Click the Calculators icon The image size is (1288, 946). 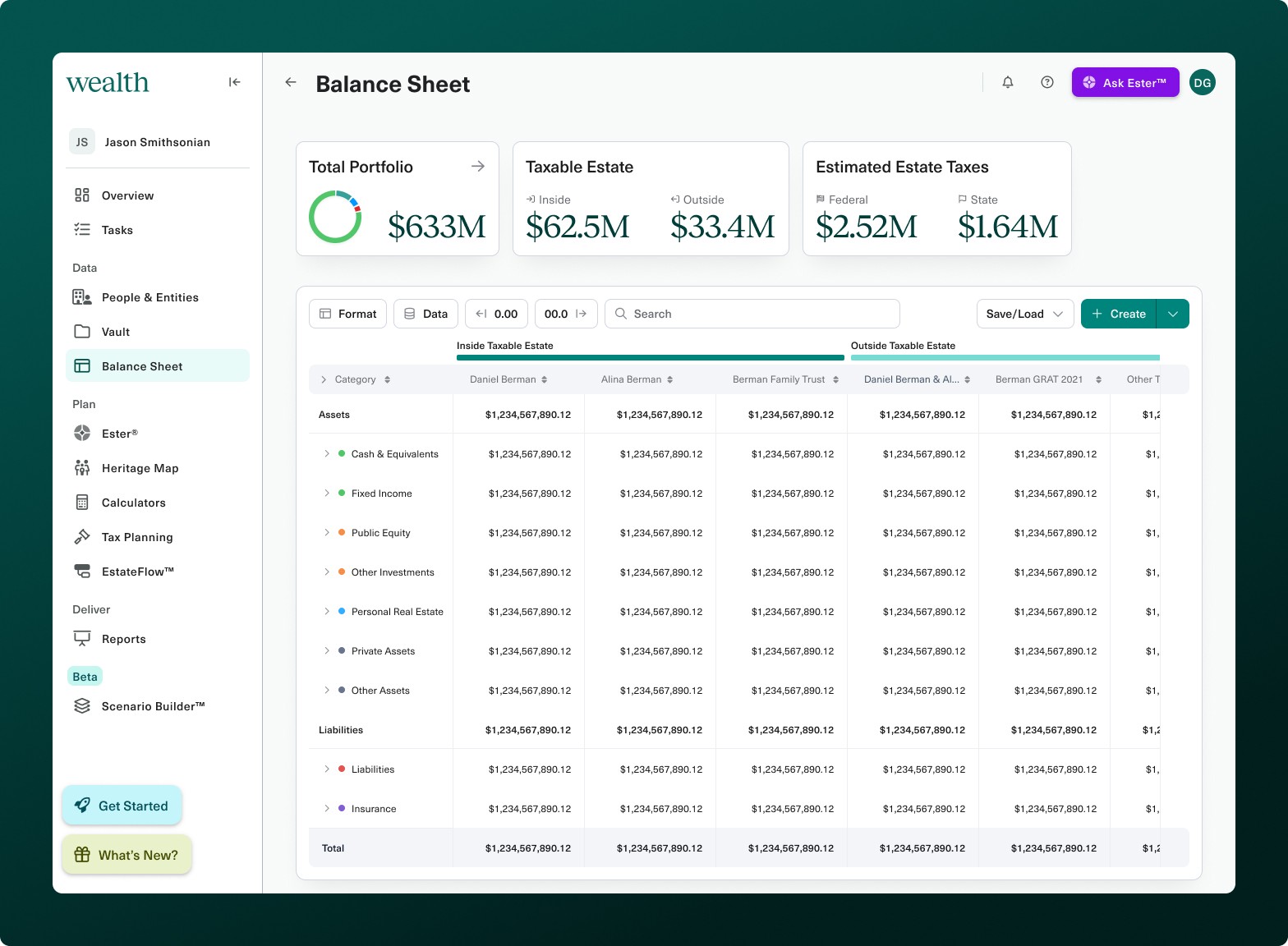pos(82,503)
